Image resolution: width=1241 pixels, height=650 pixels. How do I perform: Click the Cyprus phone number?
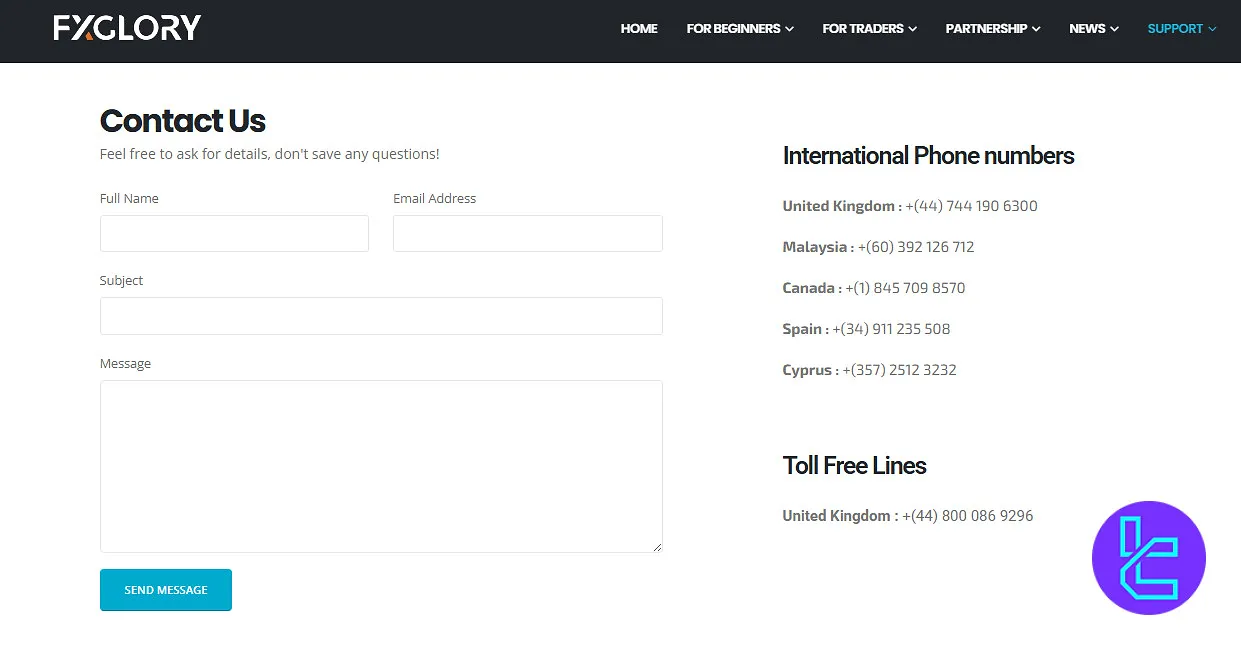899,370
